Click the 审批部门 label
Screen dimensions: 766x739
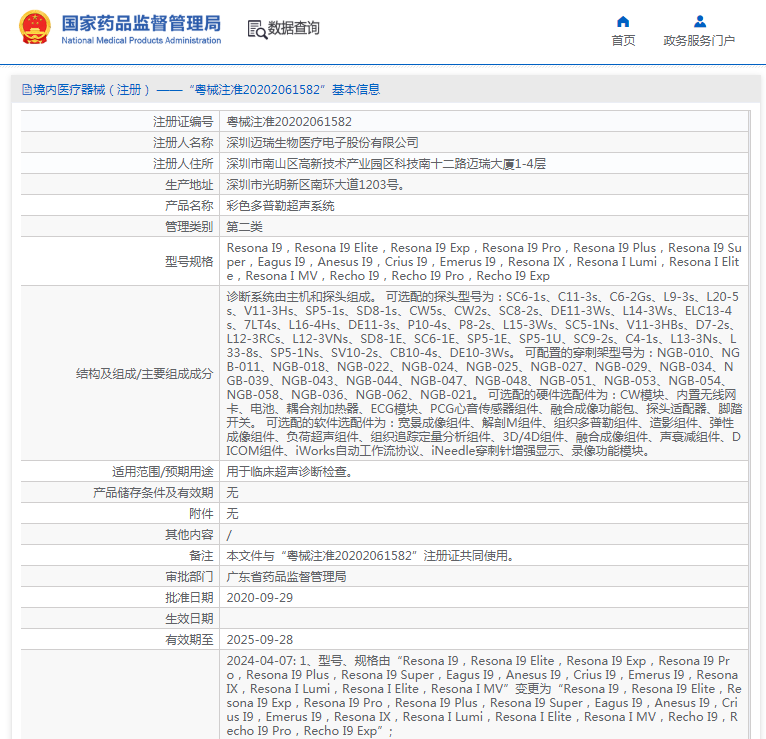(x=189, y=577)
